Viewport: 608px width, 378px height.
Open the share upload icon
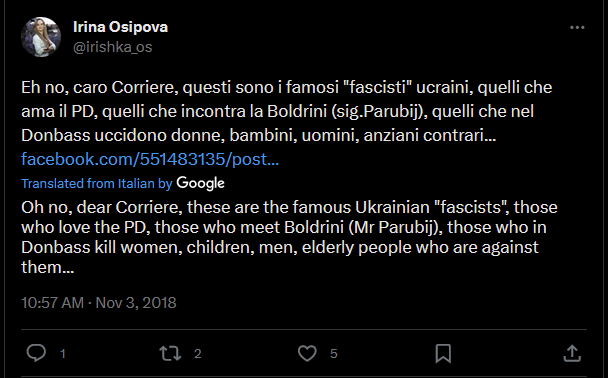click(572, 353)
